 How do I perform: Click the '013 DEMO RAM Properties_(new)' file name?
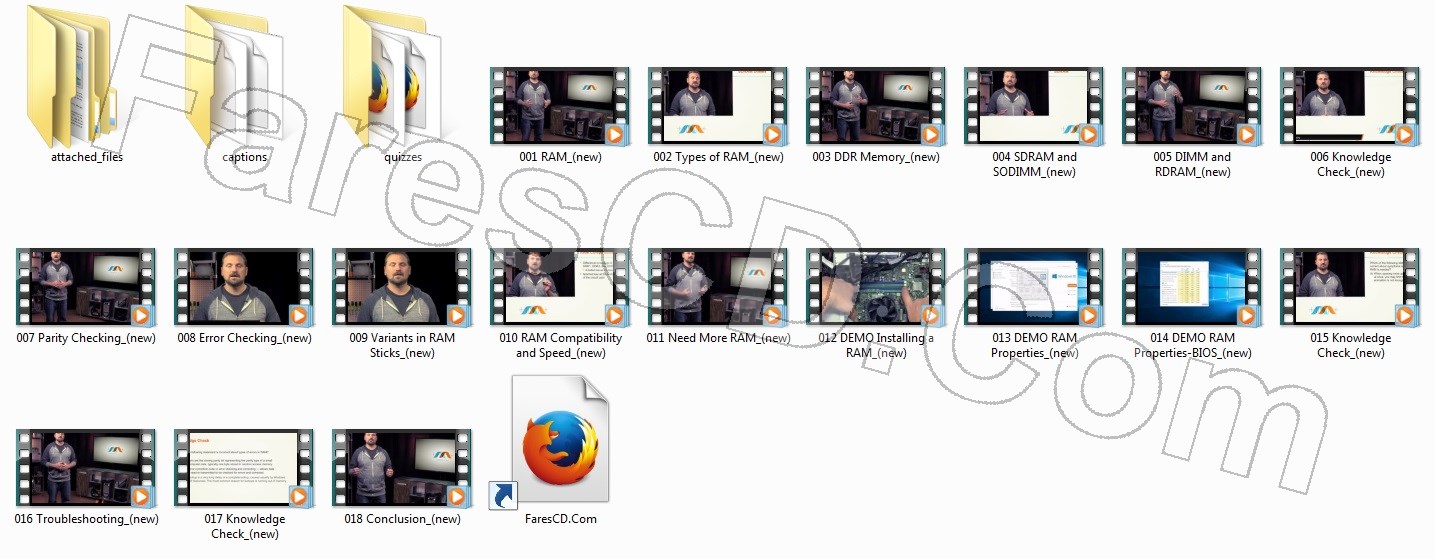(1034, 345)
